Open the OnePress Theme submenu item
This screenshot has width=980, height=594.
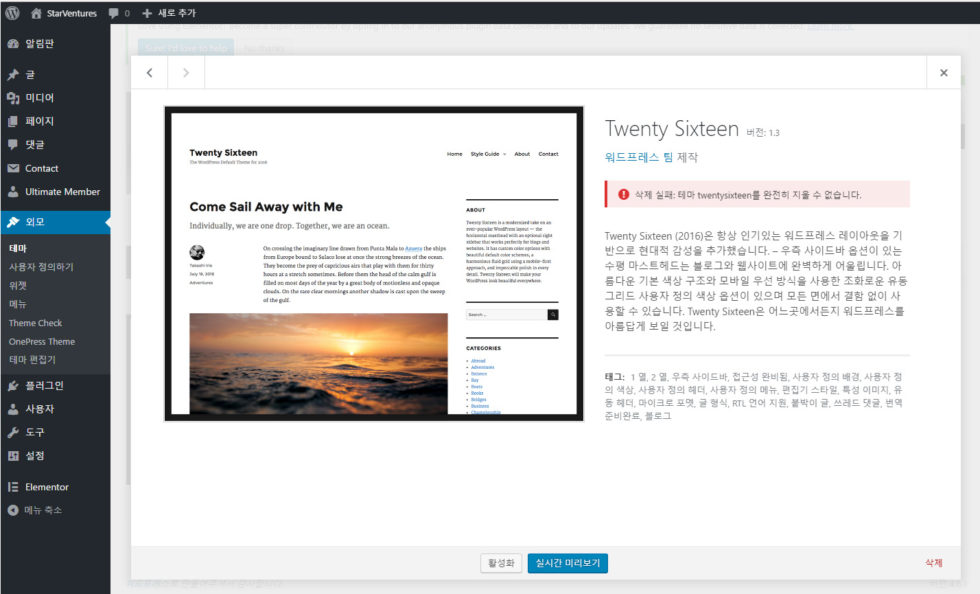coord(42,341)
